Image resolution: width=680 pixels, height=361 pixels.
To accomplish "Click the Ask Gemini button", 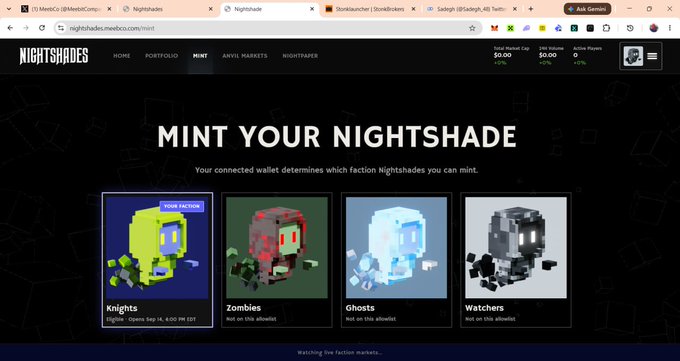I will [587, 9].
